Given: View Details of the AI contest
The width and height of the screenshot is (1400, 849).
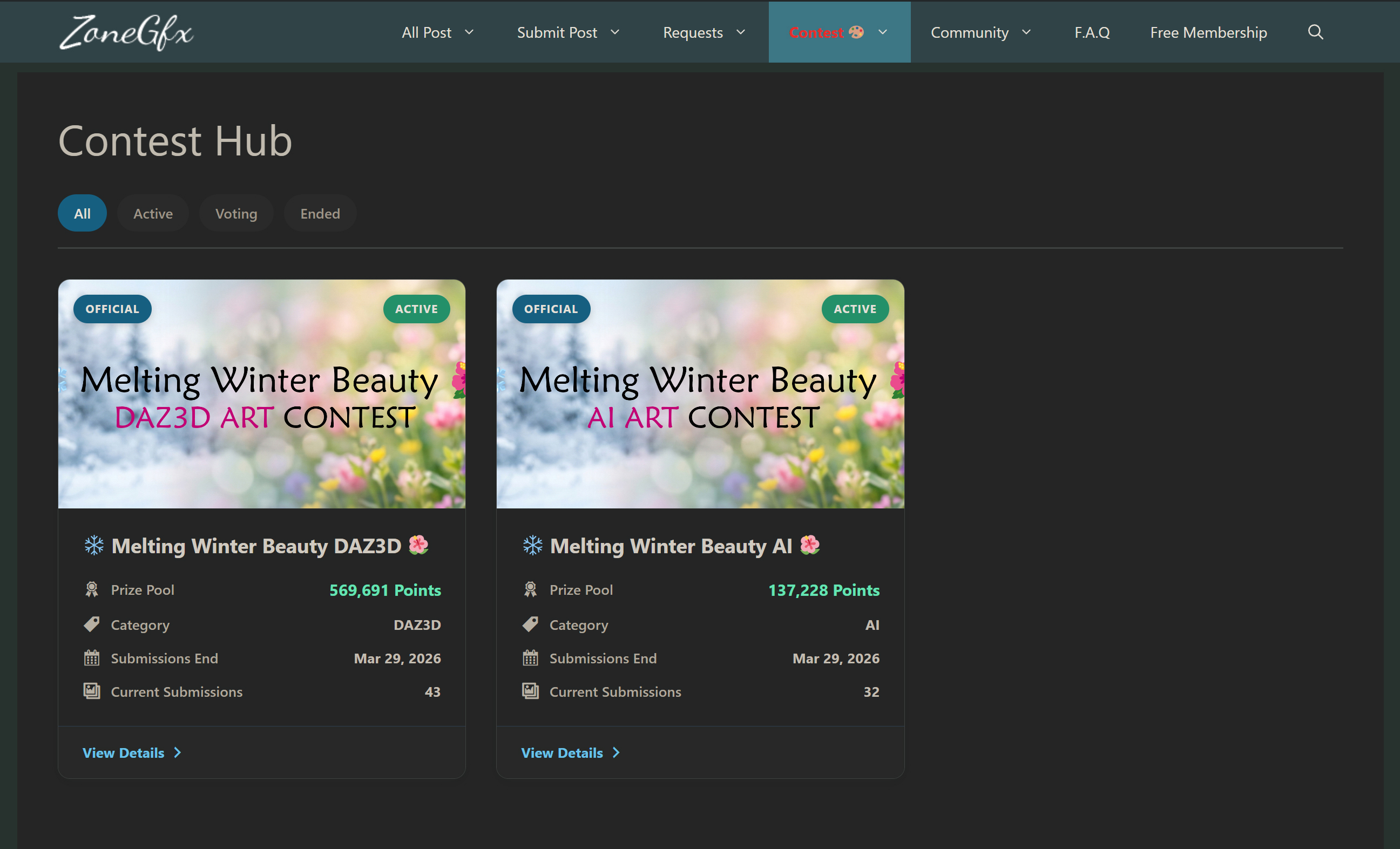Looking at the screenshot, I should pos(562,752).
